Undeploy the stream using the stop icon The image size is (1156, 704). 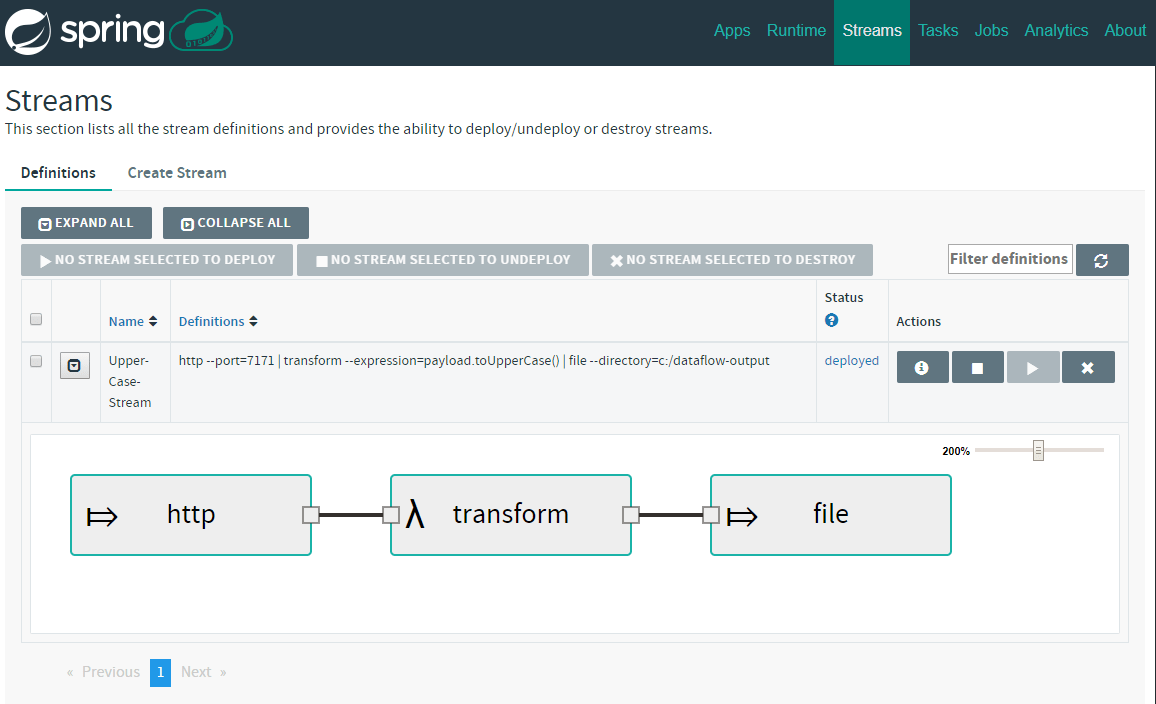977,366
